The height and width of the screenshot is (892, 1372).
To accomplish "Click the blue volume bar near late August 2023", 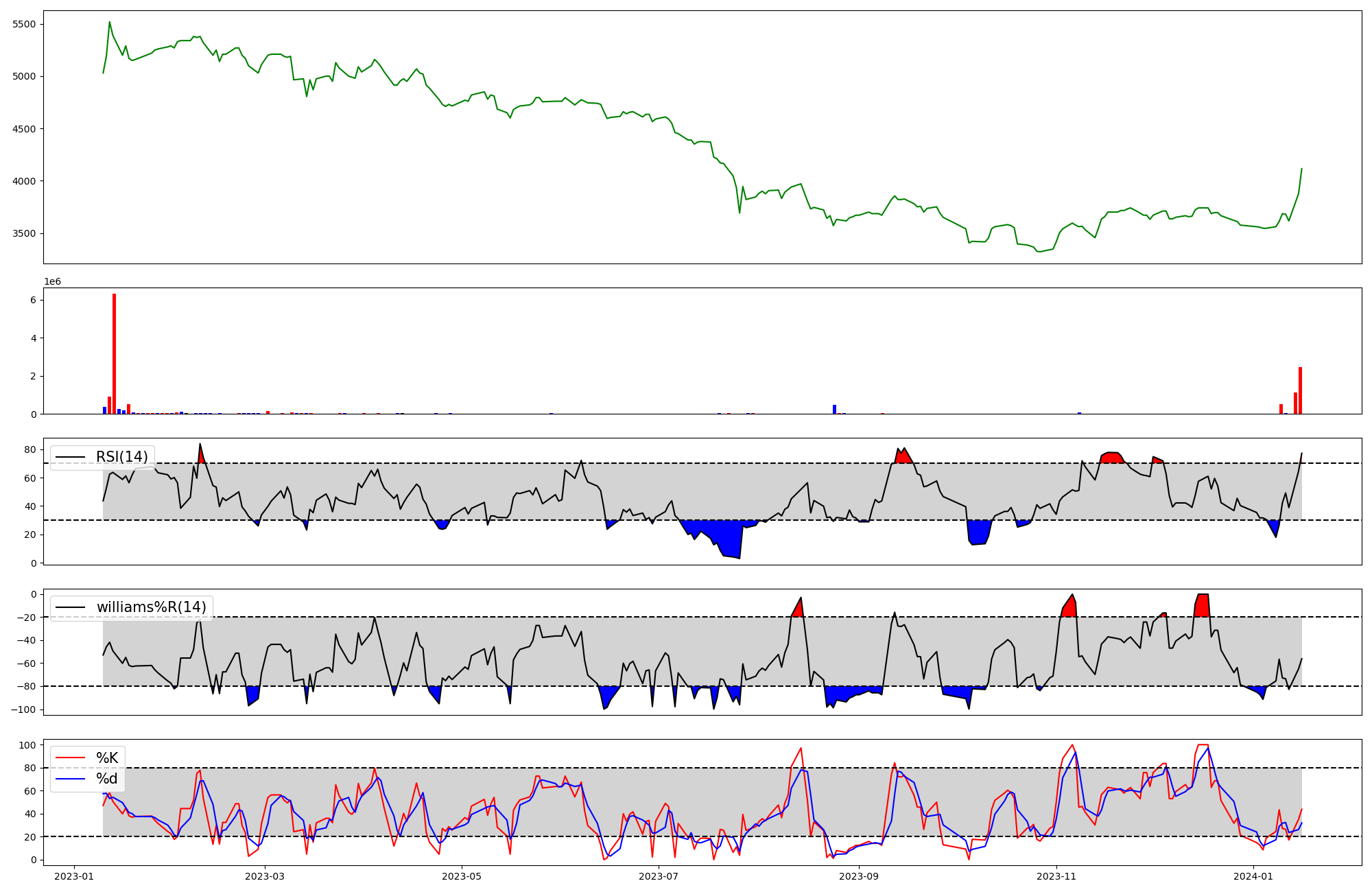I will 834,410.
